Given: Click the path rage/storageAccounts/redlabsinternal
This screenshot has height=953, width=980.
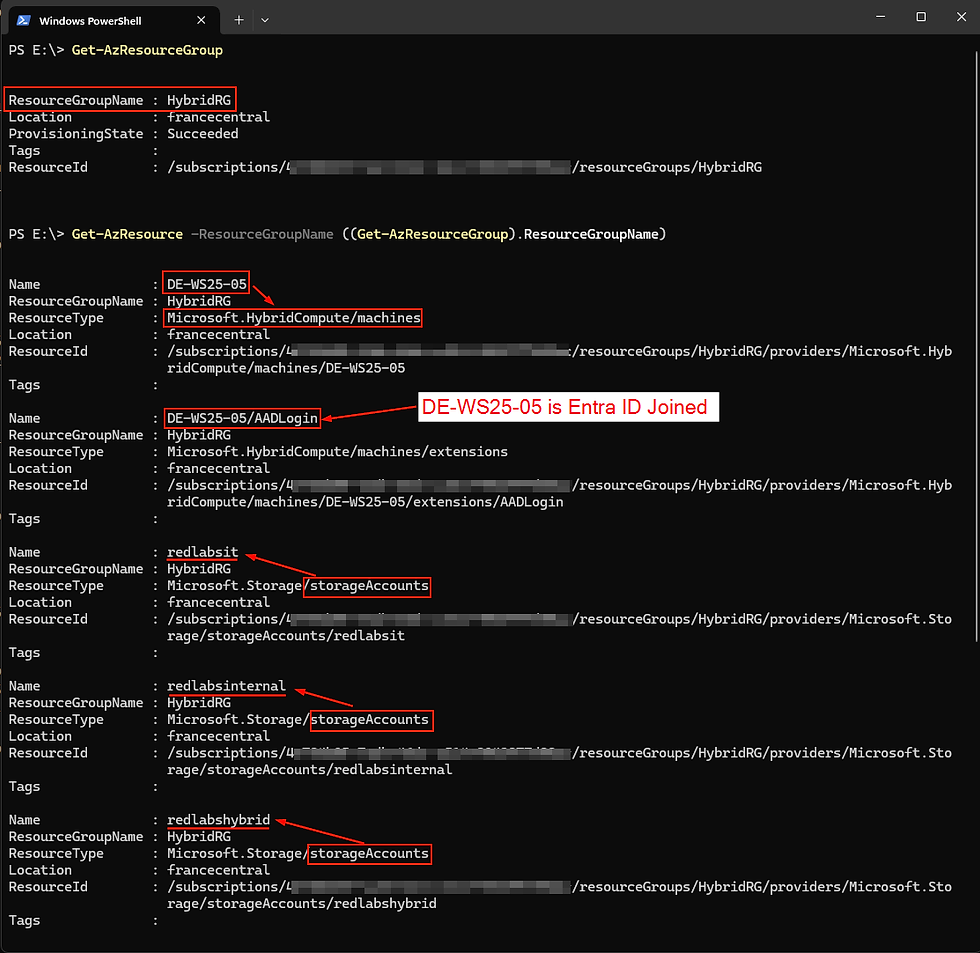Looking at the screenshot, I should click(x=309, y=769).
